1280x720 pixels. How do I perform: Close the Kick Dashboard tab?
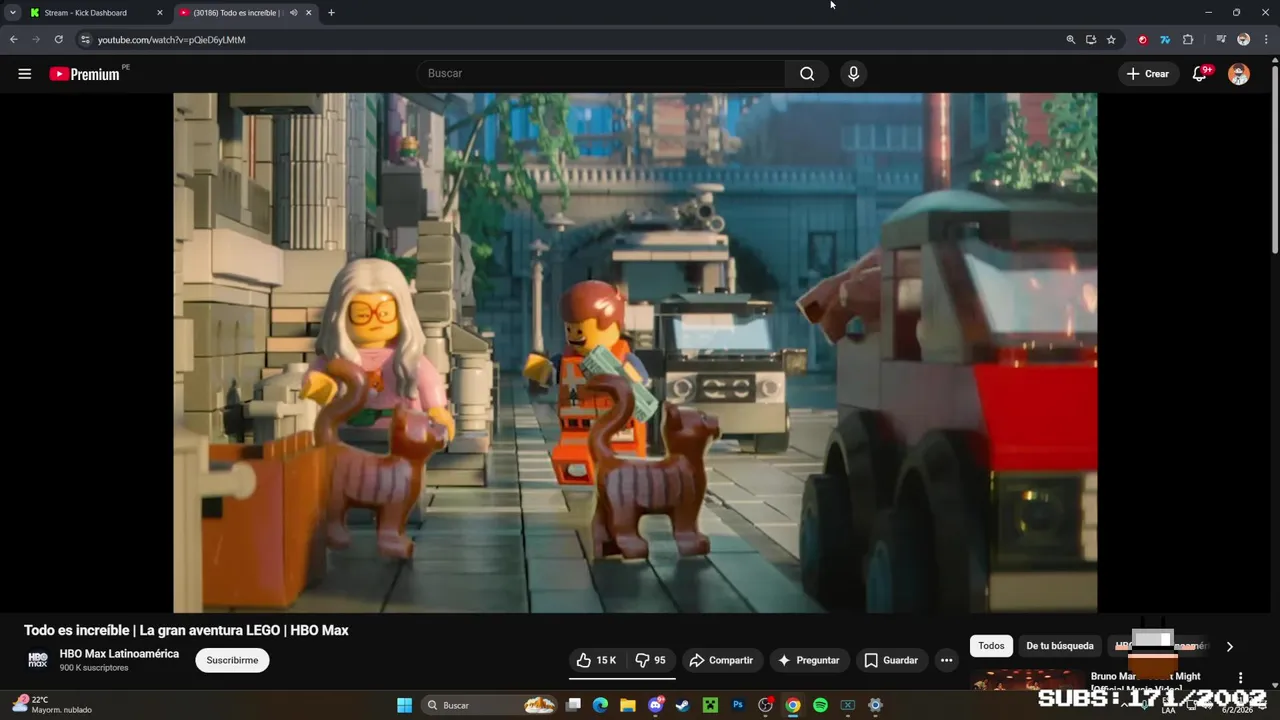click(160, 13)
